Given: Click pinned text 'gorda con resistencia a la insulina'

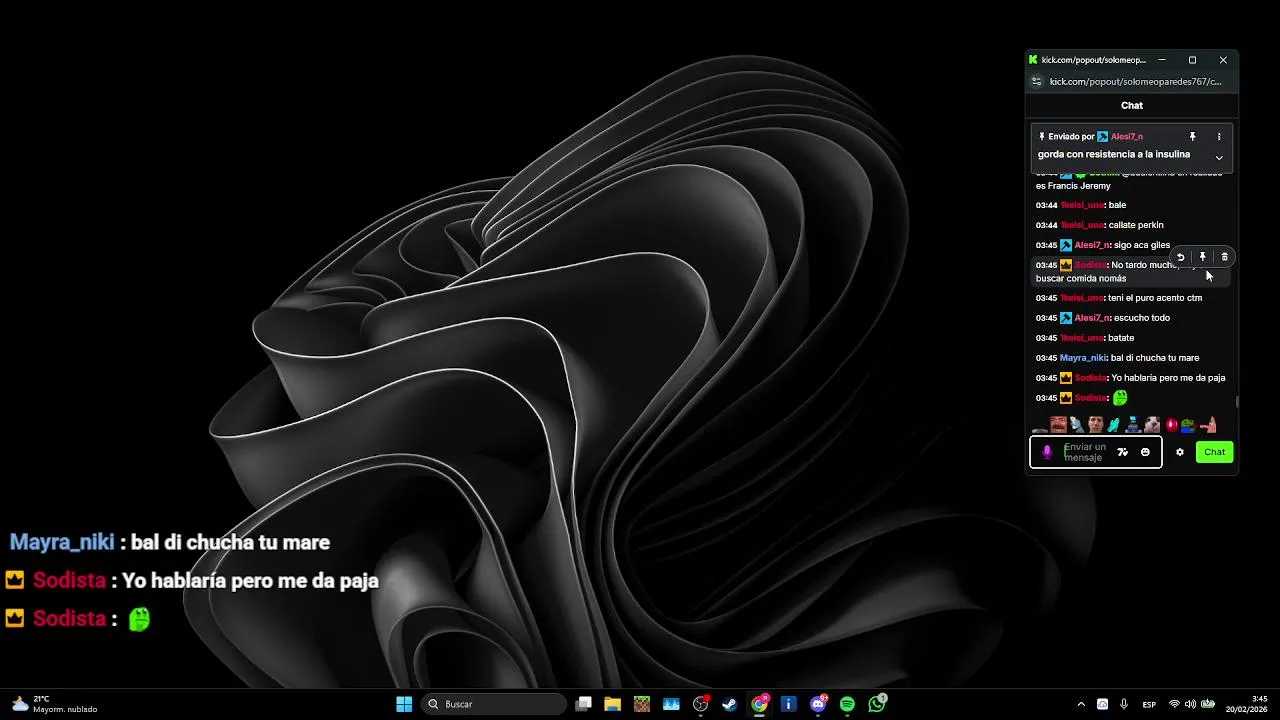Looking at the screenshot, I should point(1114,155).
